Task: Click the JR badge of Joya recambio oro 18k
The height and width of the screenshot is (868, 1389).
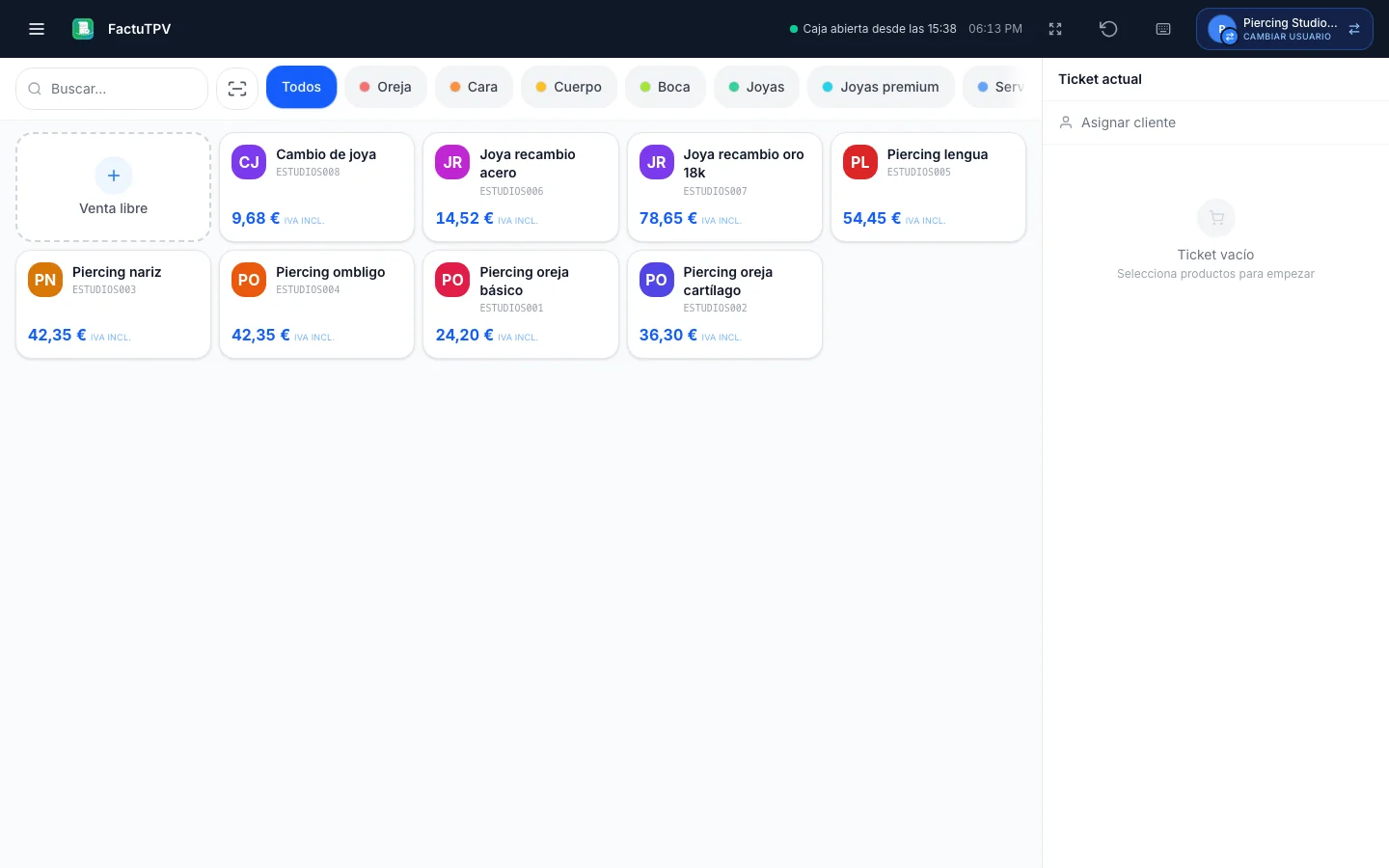Action: click(657, 162)
